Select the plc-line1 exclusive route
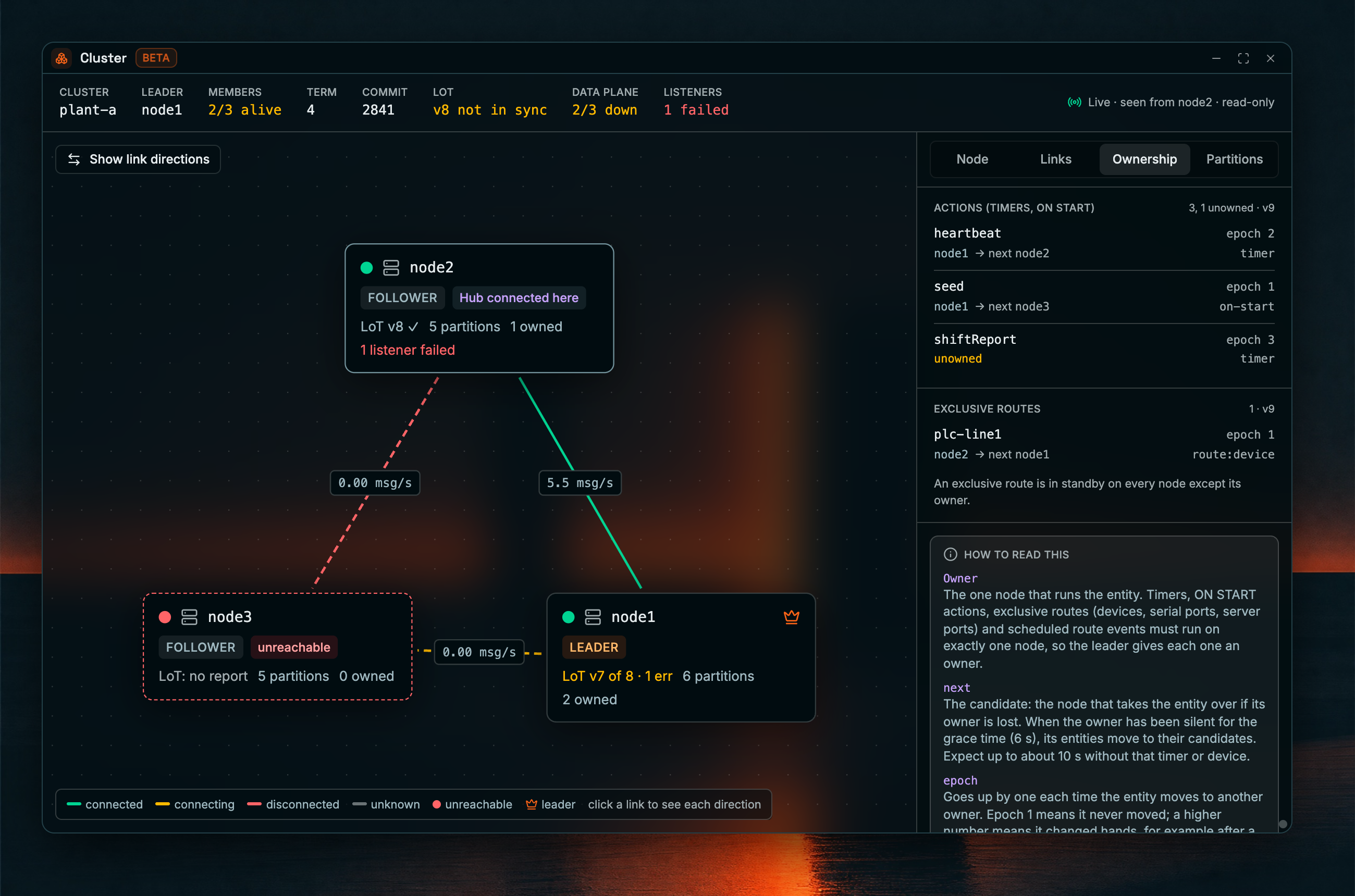This screenshot has height=896, width=1355. pos(1103,444)
